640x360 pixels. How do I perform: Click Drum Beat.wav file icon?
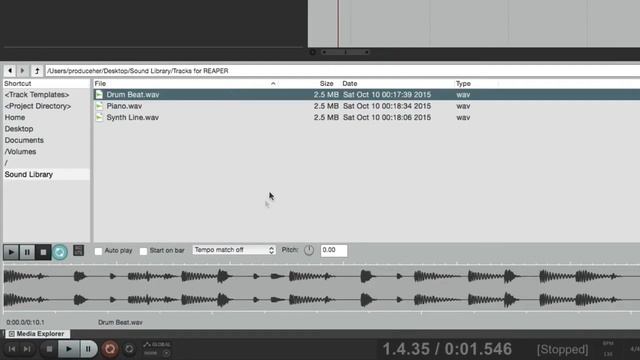click(99, 94)
